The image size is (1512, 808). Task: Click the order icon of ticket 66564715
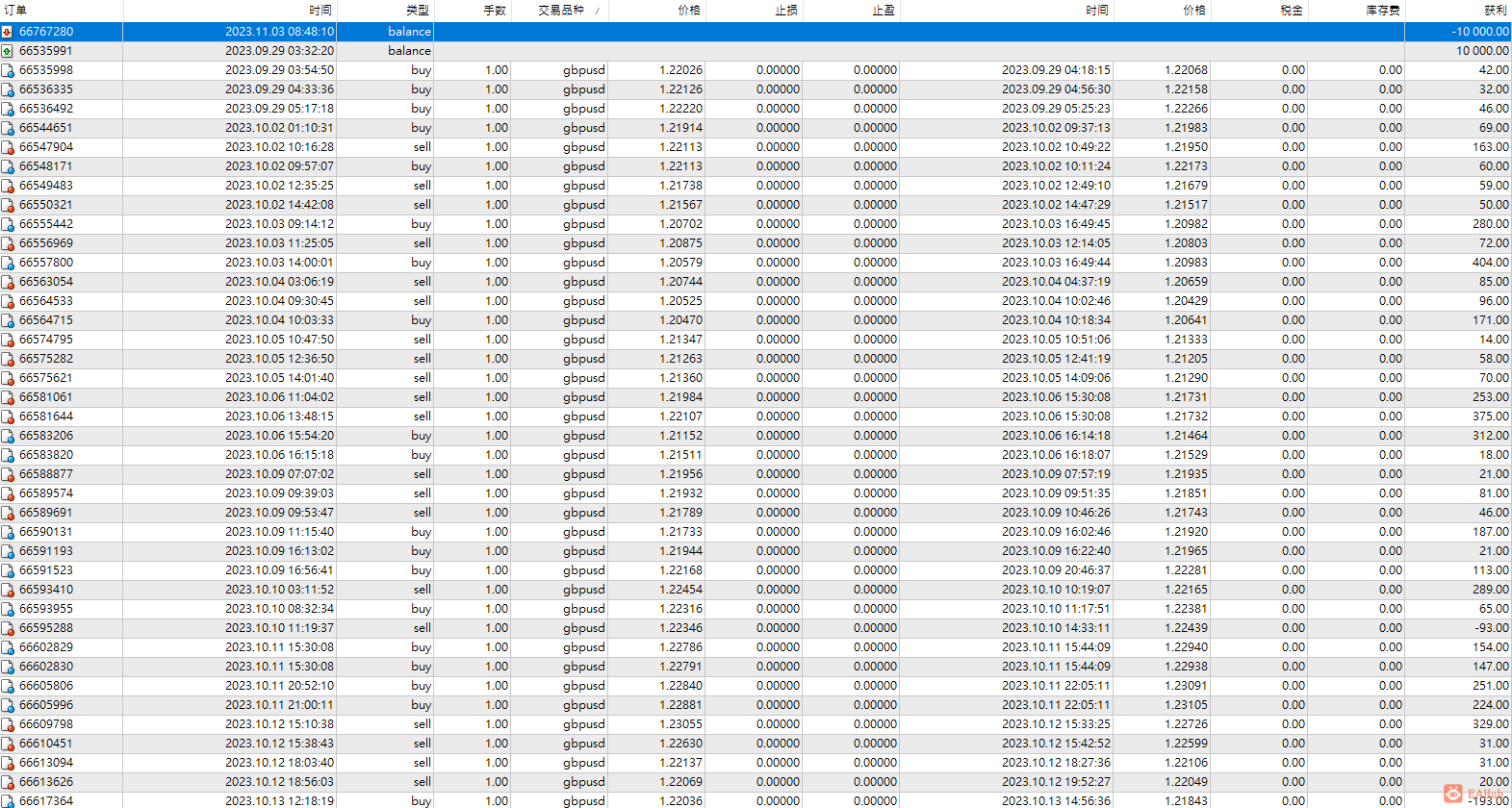click(7, 320)
